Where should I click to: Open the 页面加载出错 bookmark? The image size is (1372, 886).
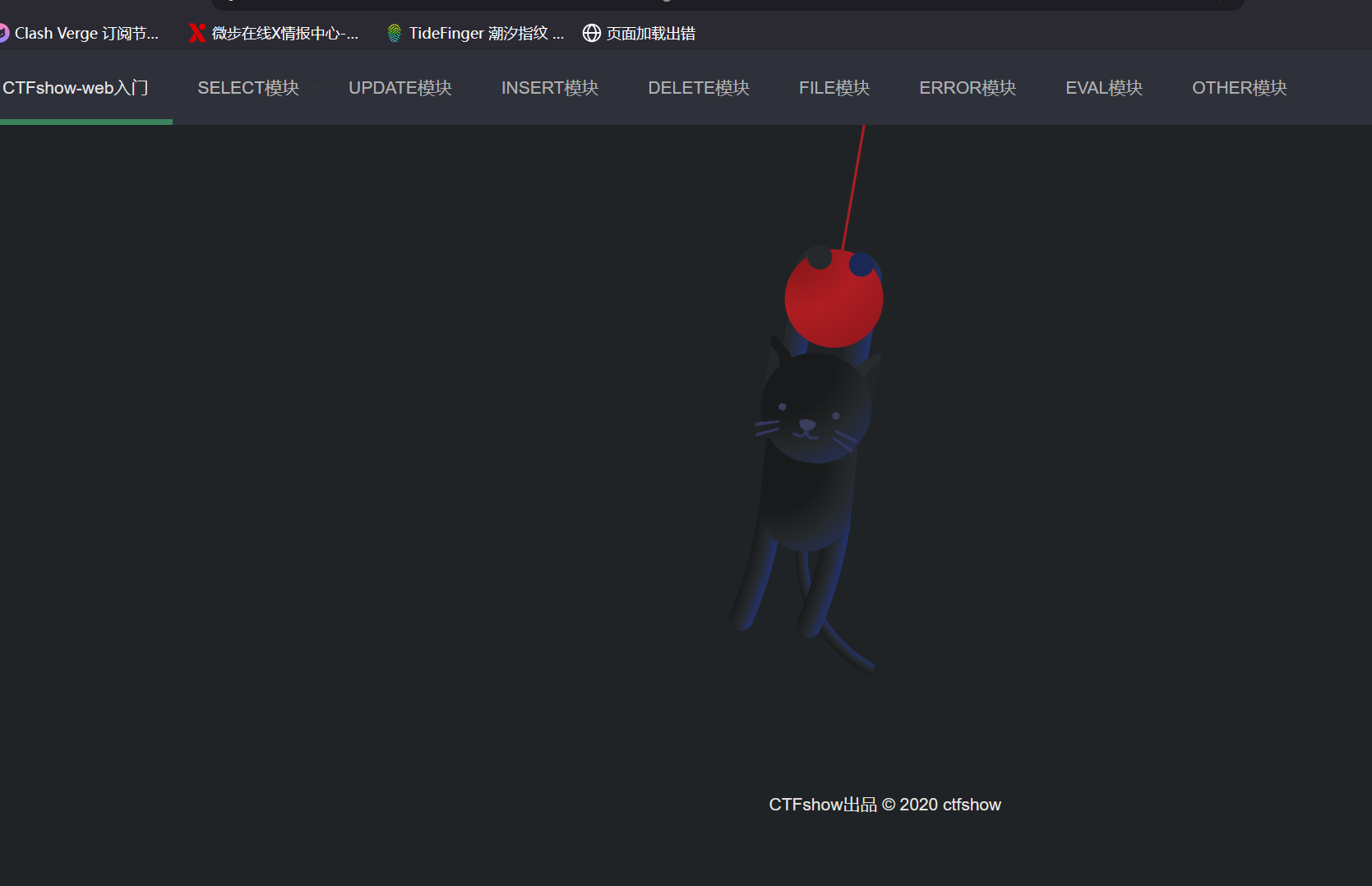(x=640, y=33)
